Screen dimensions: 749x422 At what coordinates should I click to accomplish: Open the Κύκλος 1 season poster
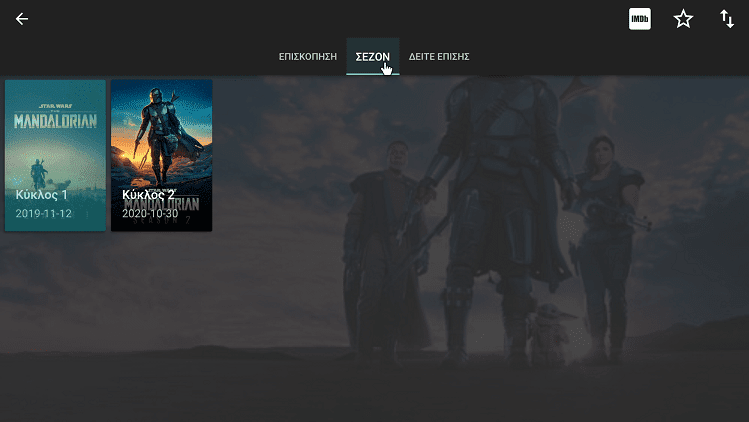point(55,155)
